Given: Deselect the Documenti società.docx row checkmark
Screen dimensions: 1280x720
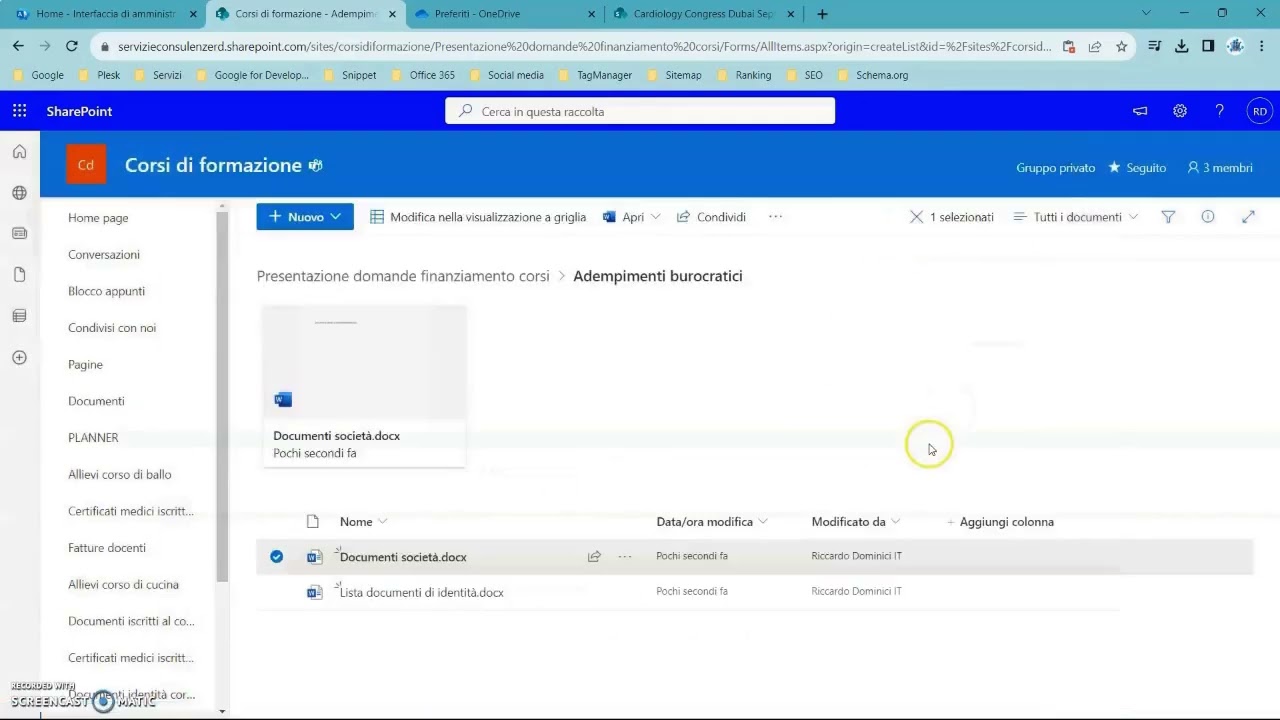Looking at the screenshot, I should [x=276, y=556].
